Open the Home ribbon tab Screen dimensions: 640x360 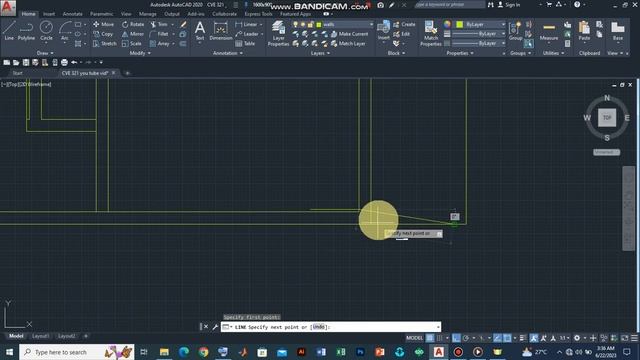point(28,14)
